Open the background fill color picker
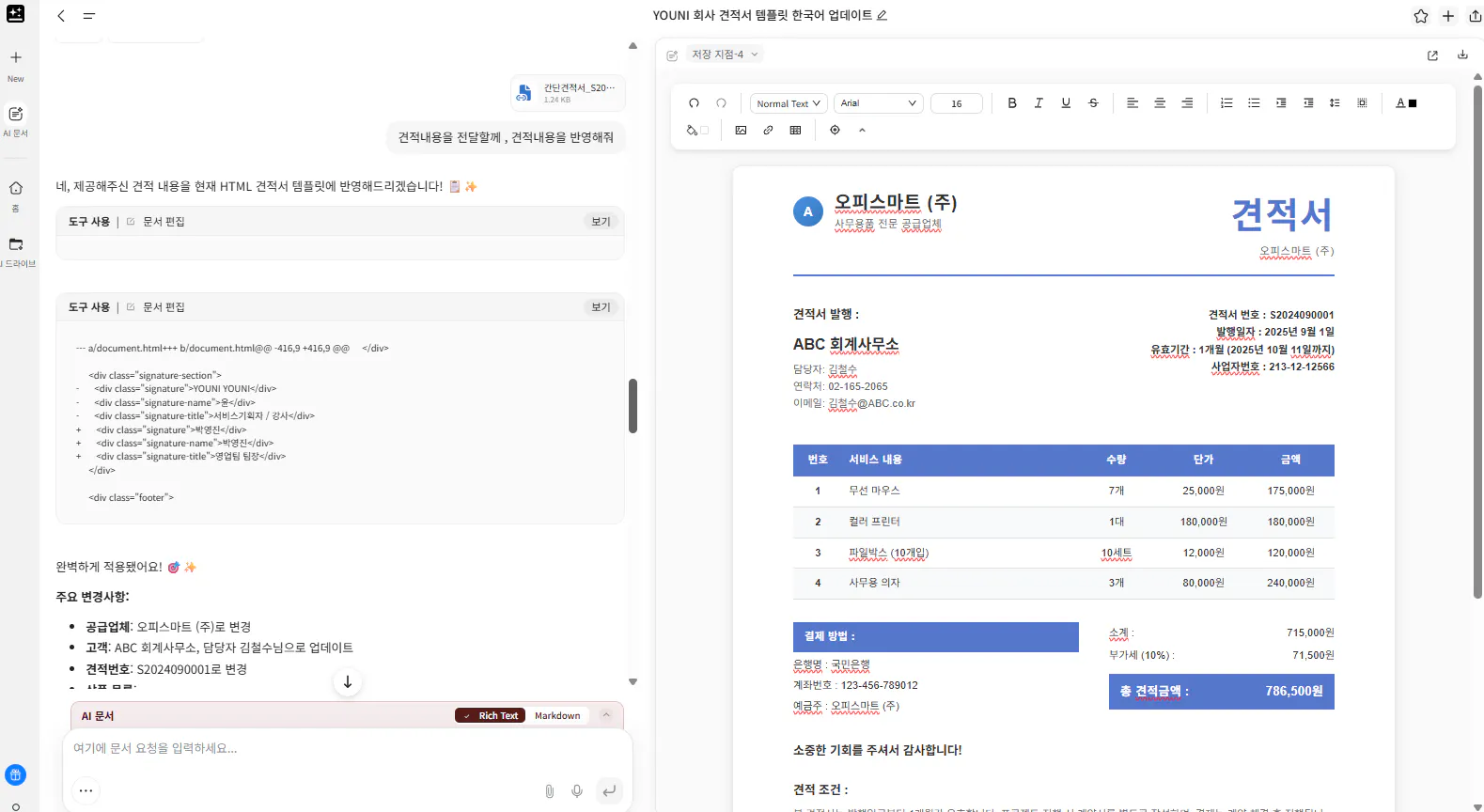Screen dimensions: 1484x812 pyautogui.click(x=697, y=131)
